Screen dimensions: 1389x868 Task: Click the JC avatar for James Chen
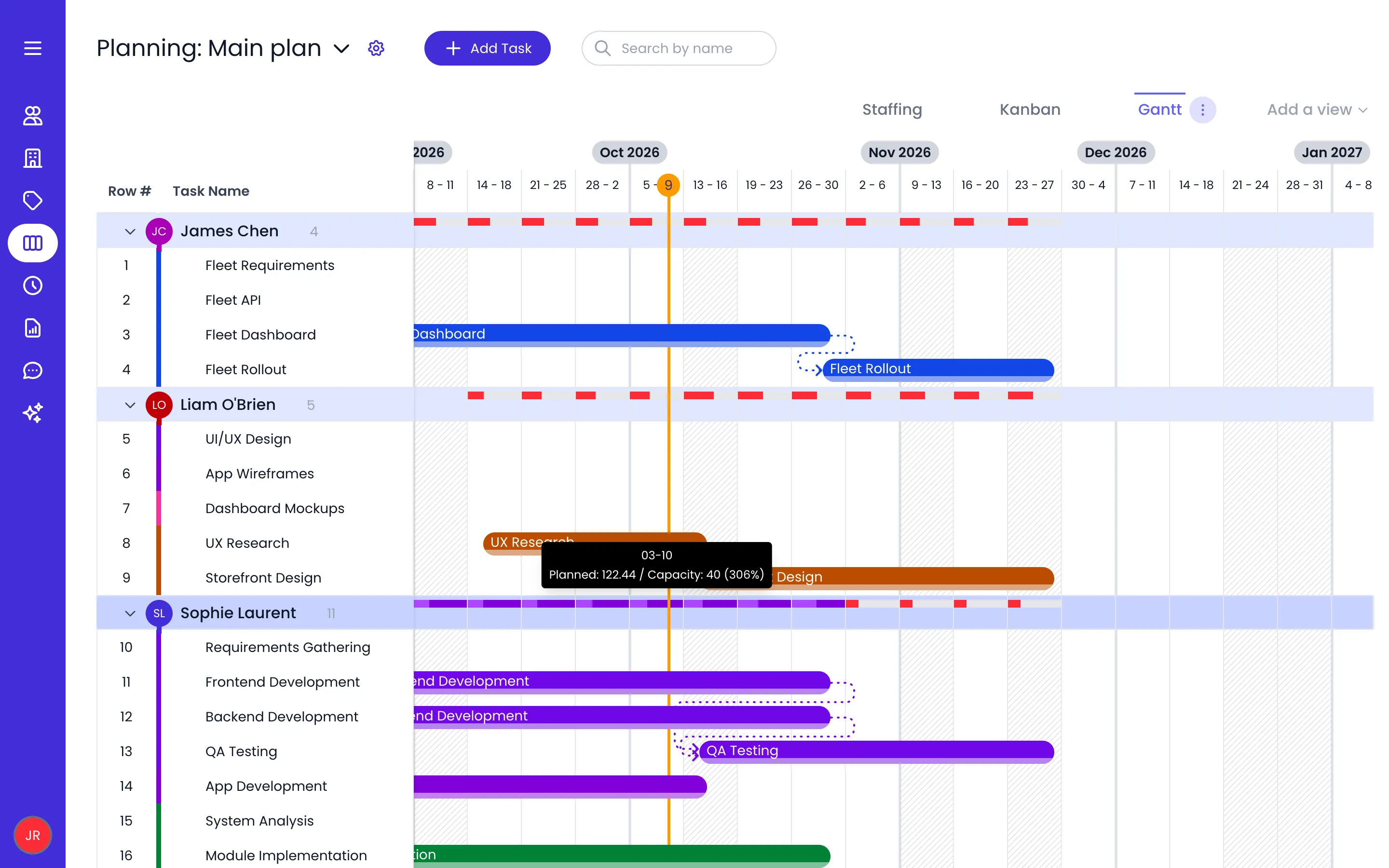pos(159,231)
